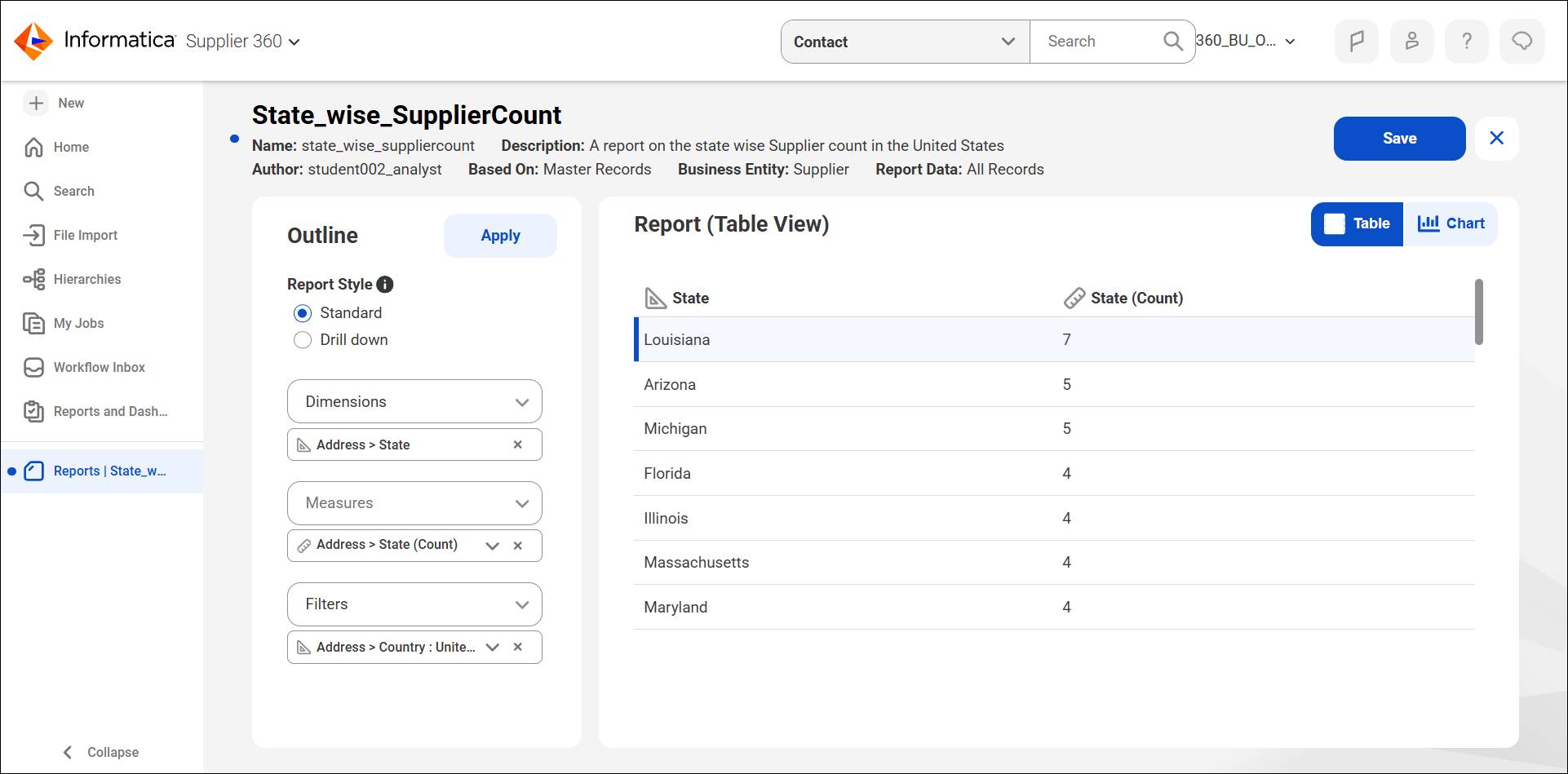Screen dimensions: 1568x774
Task: Go to File Import in sidebar
Action: [86, 235]
